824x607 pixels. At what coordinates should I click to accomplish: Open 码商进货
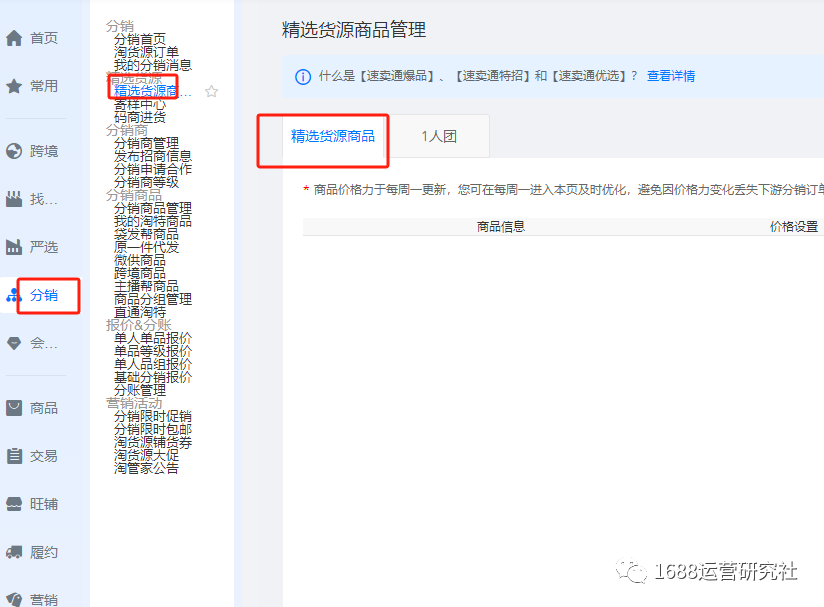point(140,117)
